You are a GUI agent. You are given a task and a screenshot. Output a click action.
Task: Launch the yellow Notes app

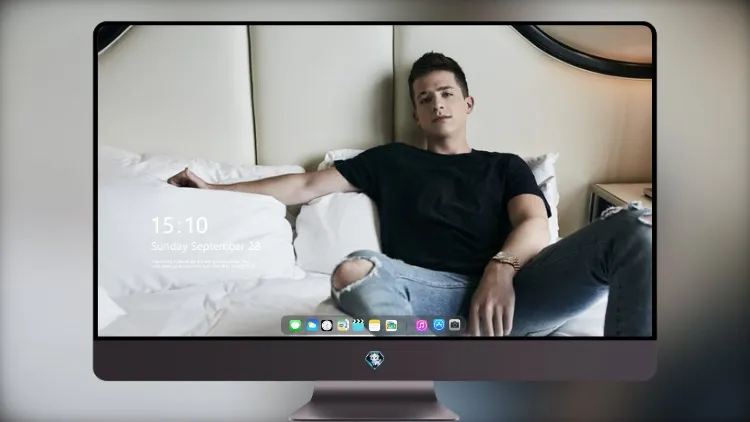375,326
